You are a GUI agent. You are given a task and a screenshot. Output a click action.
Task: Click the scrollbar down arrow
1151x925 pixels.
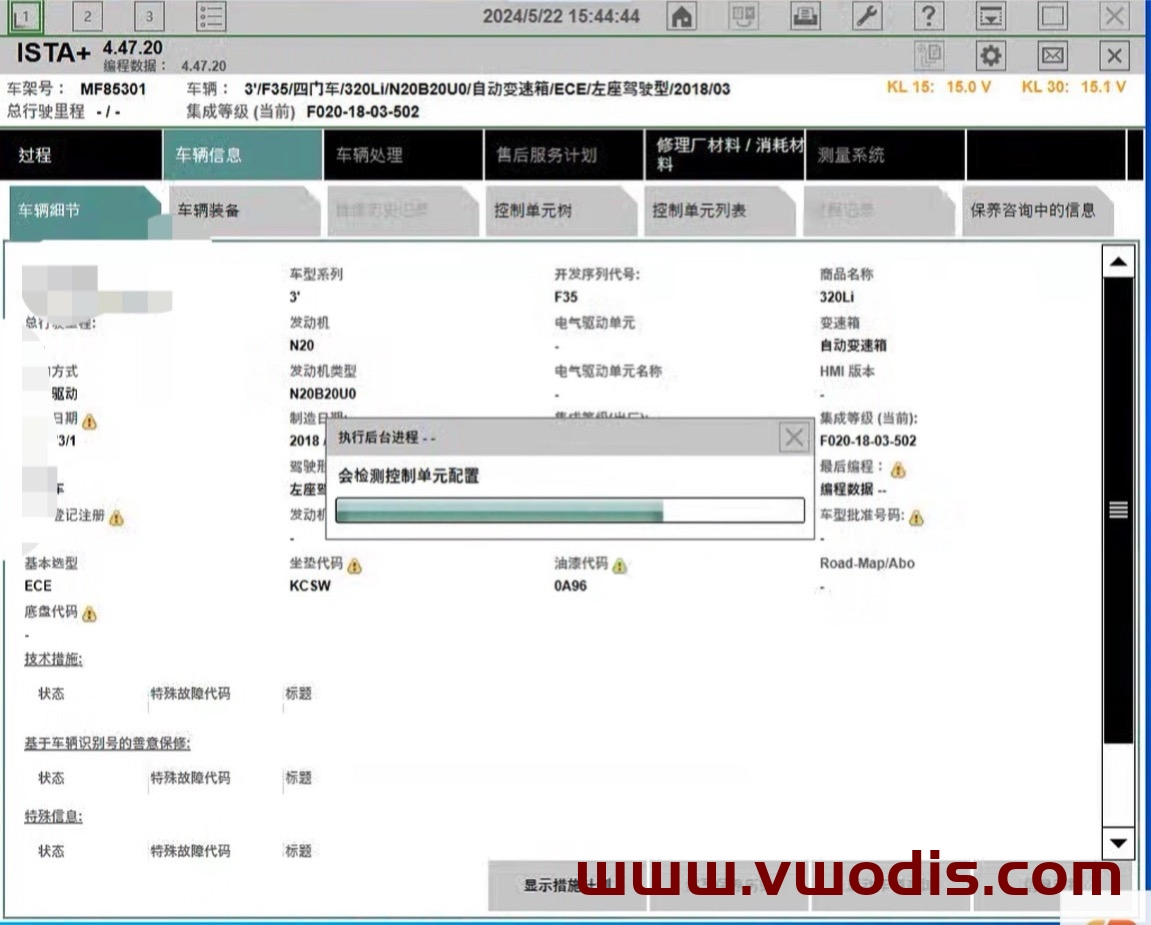tap(1118, 844)
